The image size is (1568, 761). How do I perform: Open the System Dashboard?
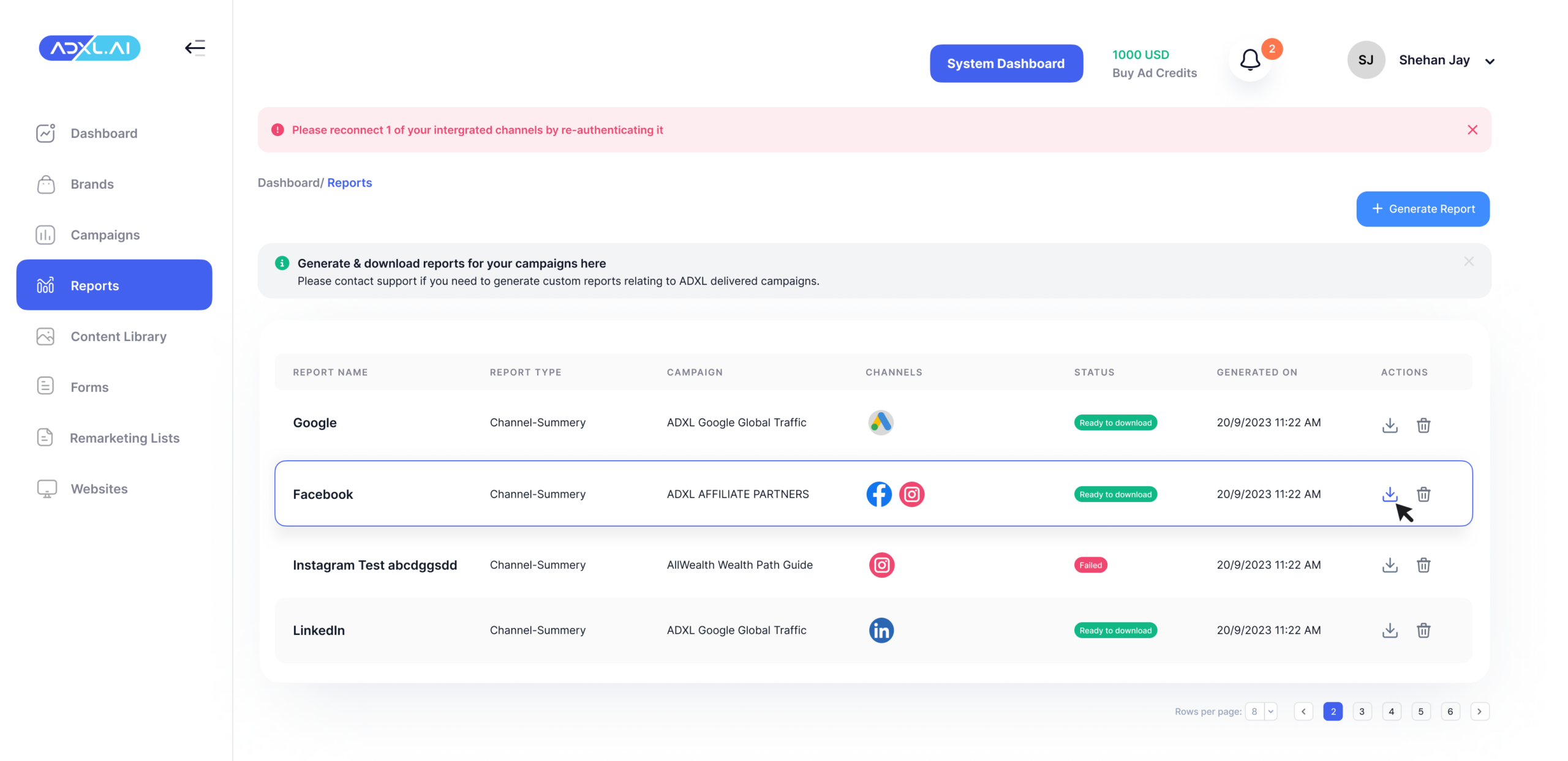click(x=1006, y=64)
